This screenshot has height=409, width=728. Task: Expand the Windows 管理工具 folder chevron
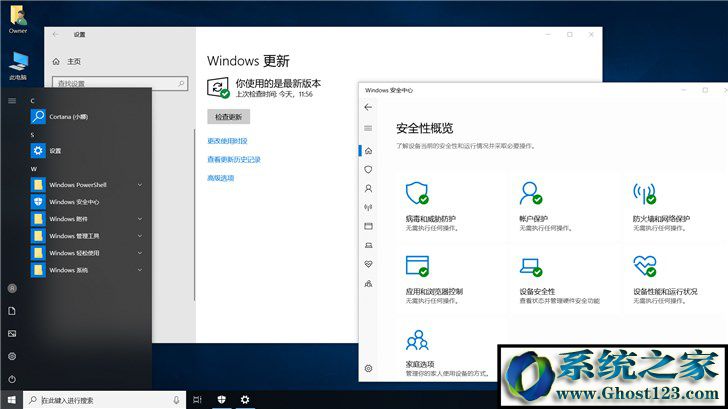click(140, 236)
